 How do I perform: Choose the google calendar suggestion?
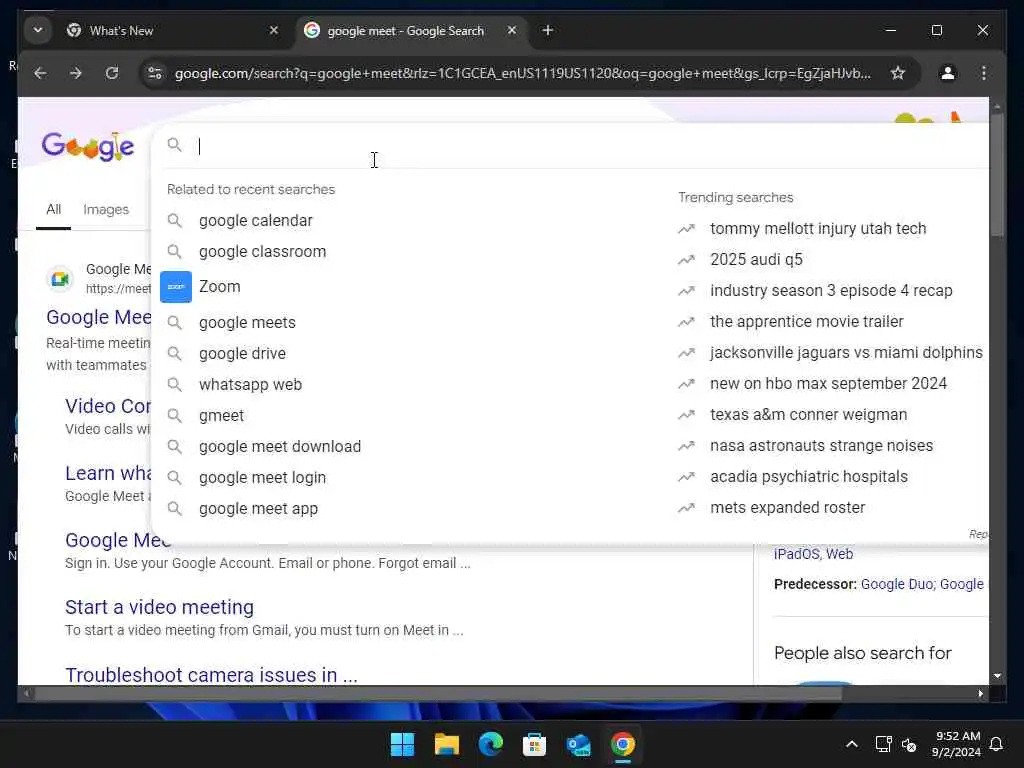coord(255,221)
